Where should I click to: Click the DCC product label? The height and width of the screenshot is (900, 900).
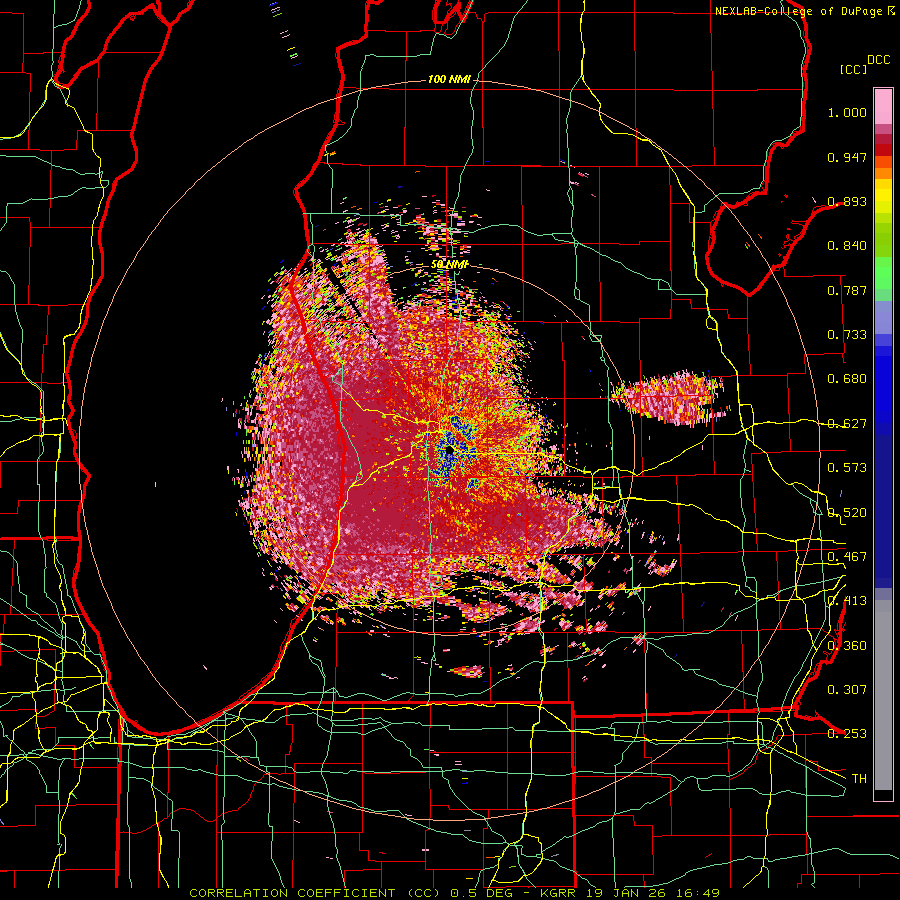(879, 60)
